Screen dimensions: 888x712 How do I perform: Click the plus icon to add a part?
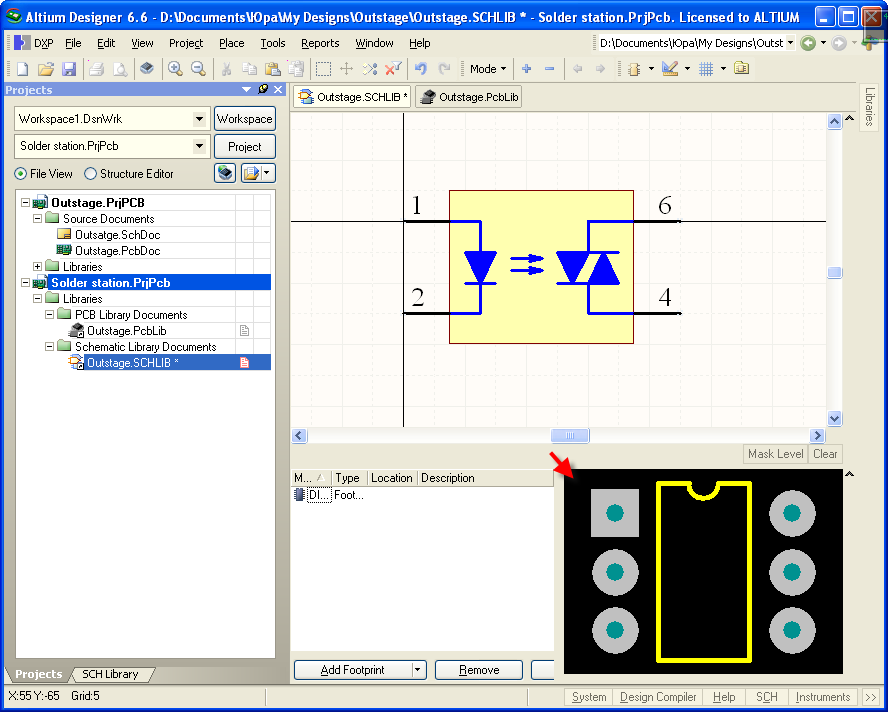pos(527,69)
